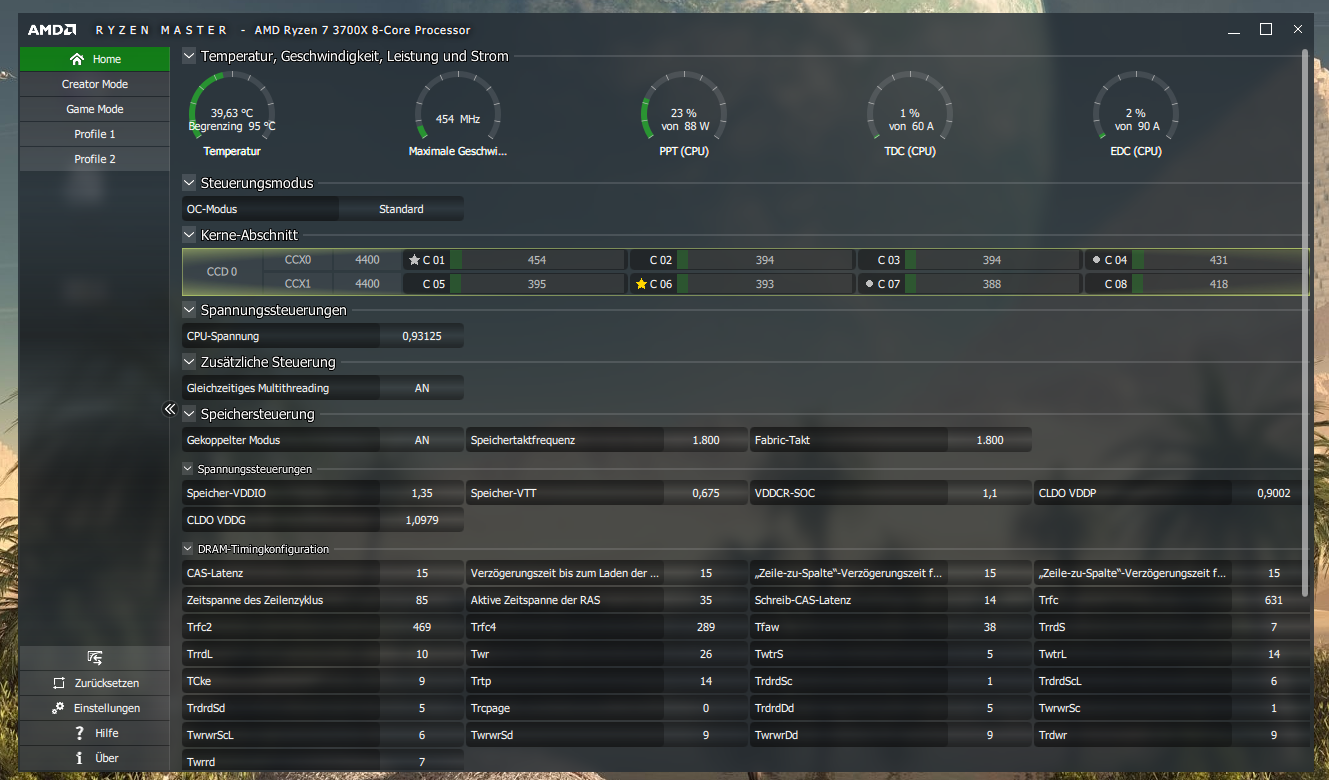This screenshot has width=1329, height=780.
Task: Click CCX1 4400 value
Action: [x=367, y=284]
